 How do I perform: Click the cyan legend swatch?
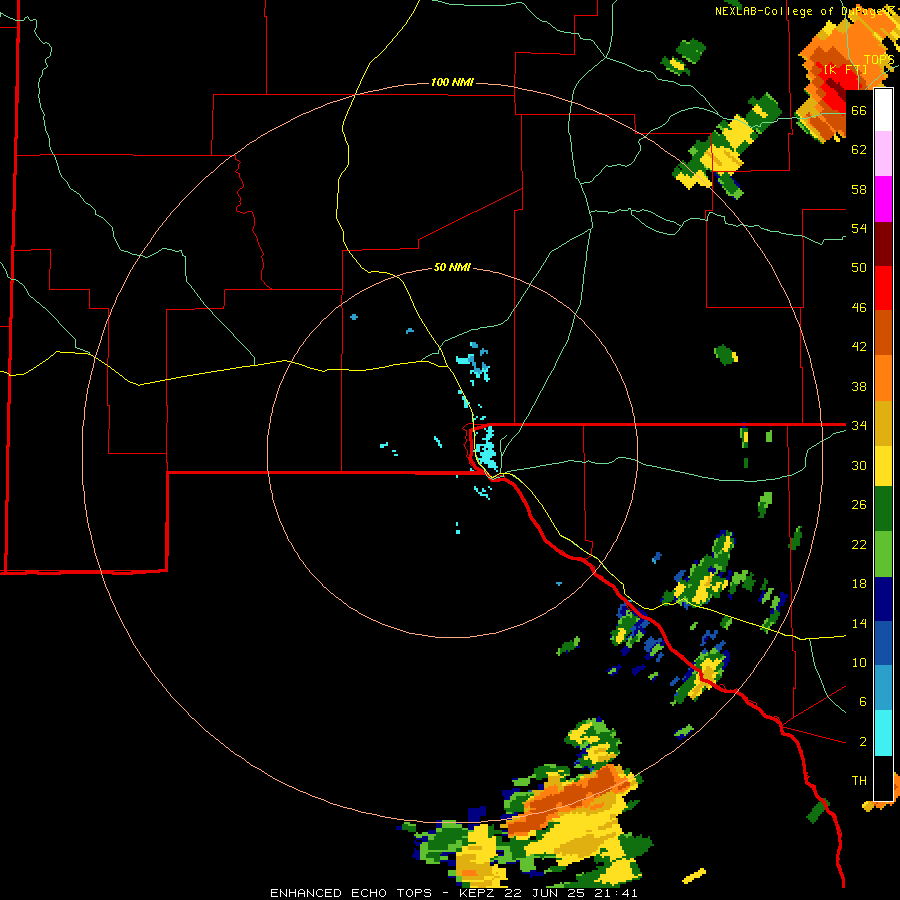coord(883,733)
